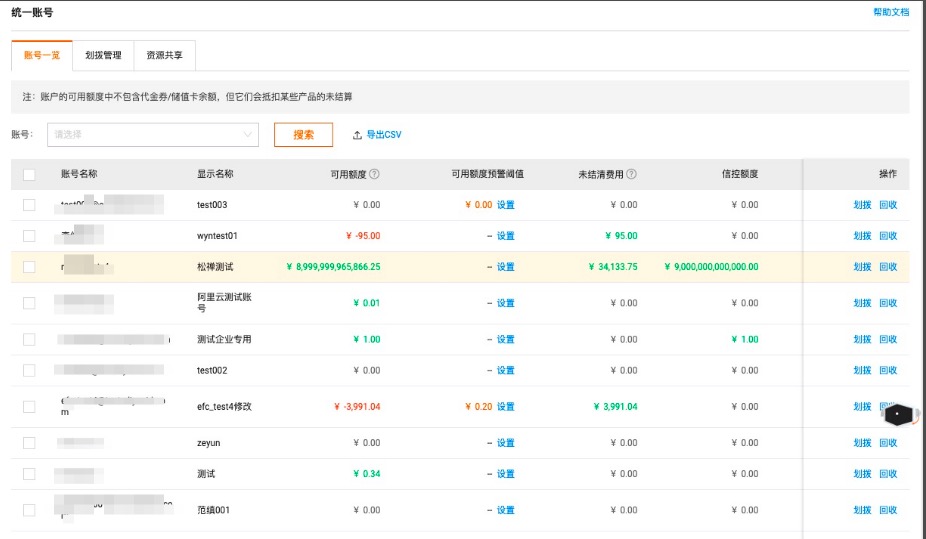Click 设置 in the wyntest01 row
Image resolution: width=926 pixels, height=539 pixels.
[x=506, y=236]
